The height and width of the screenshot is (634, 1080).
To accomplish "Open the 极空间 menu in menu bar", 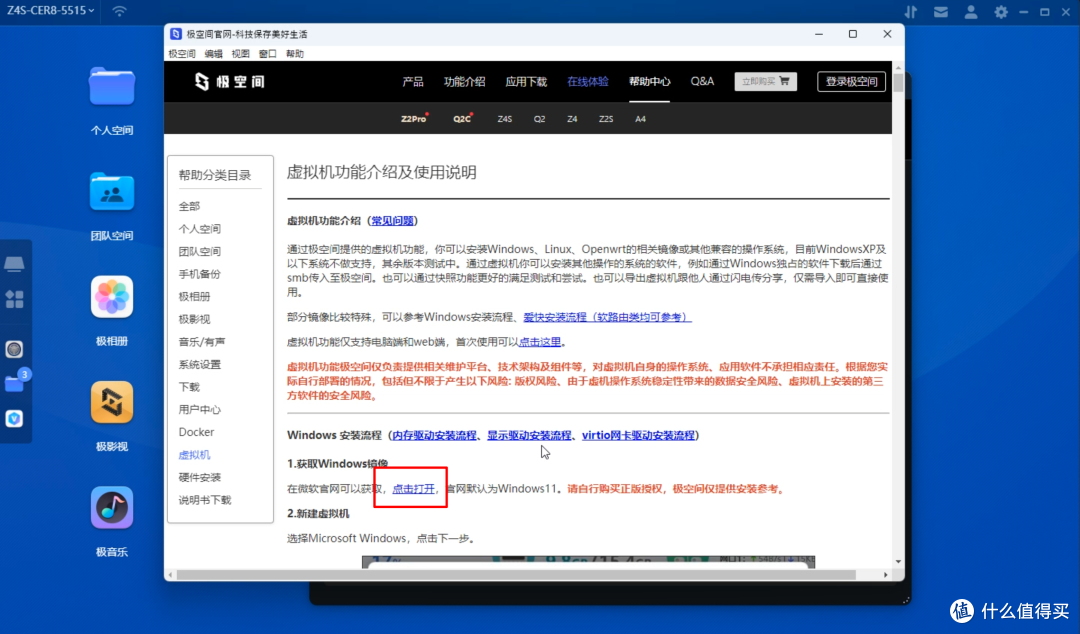I will click(182, 54).
